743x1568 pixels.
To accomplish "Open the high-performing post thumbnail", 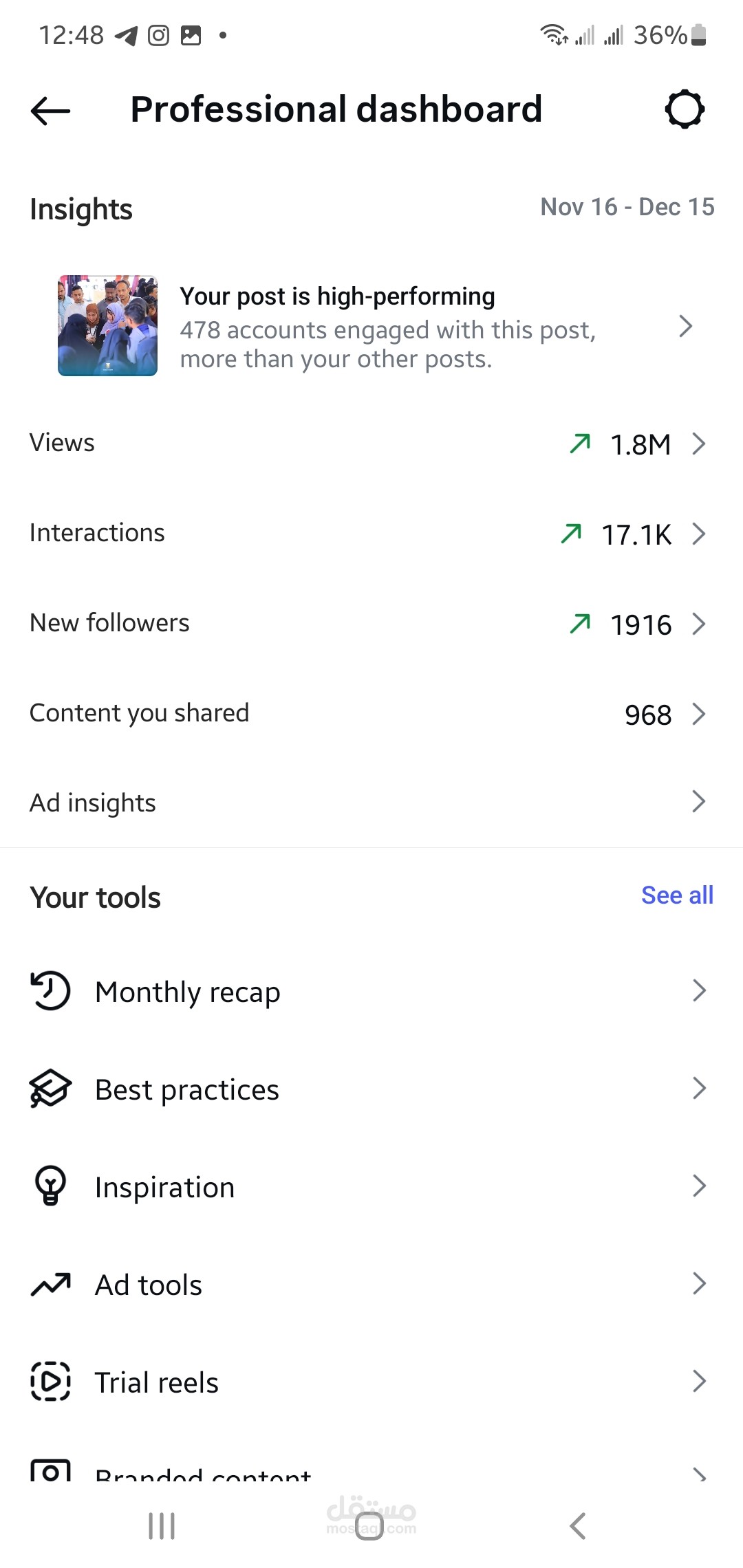I will click(108, 326).
